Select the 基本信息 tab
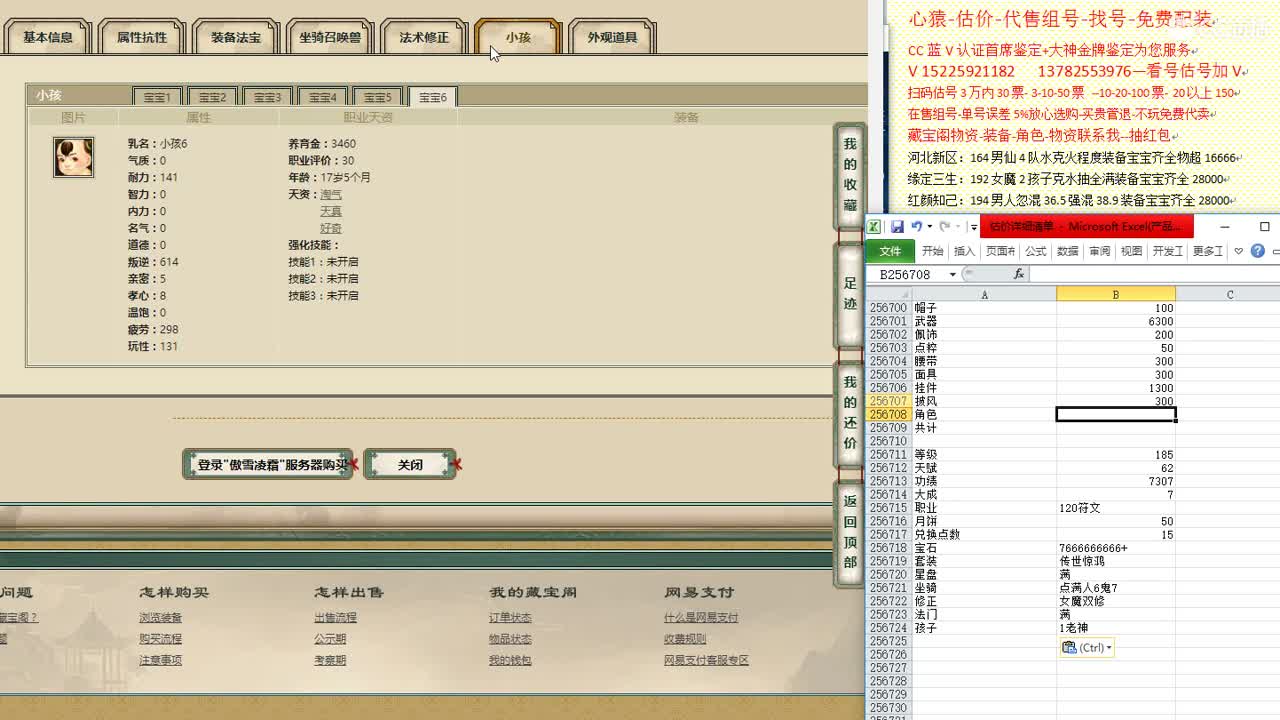The width and height of the screenshot is (1280, 720). click(x=47, y=37)
